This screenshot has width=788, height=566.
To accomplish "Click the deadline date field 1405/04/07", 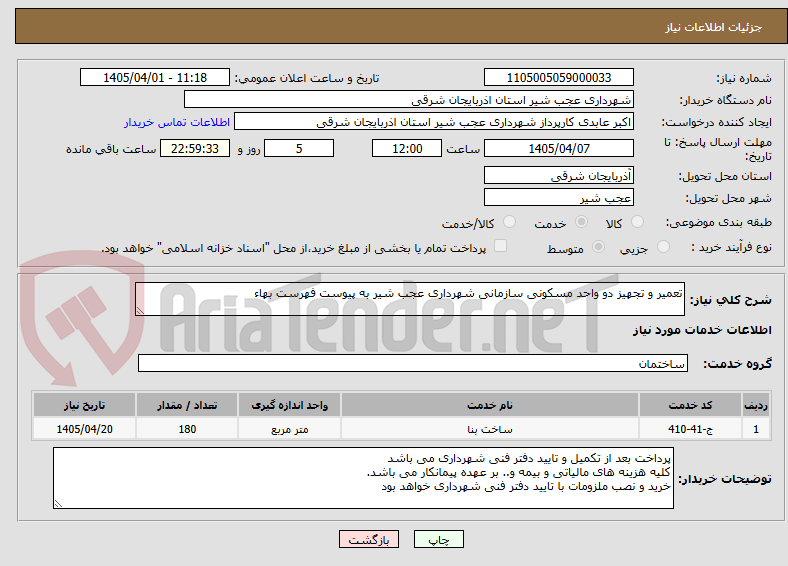I will [x=559, y=148].
